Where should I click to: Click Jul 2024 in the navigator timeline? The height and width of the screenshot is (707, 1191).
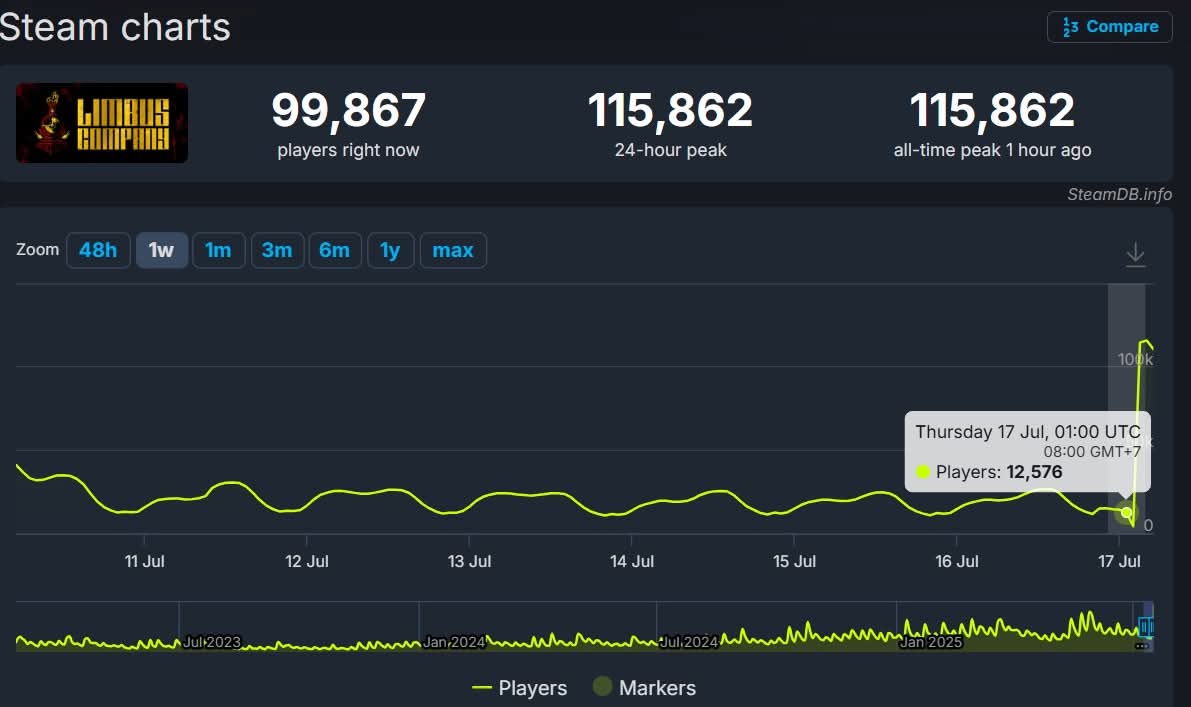(689, 642)
